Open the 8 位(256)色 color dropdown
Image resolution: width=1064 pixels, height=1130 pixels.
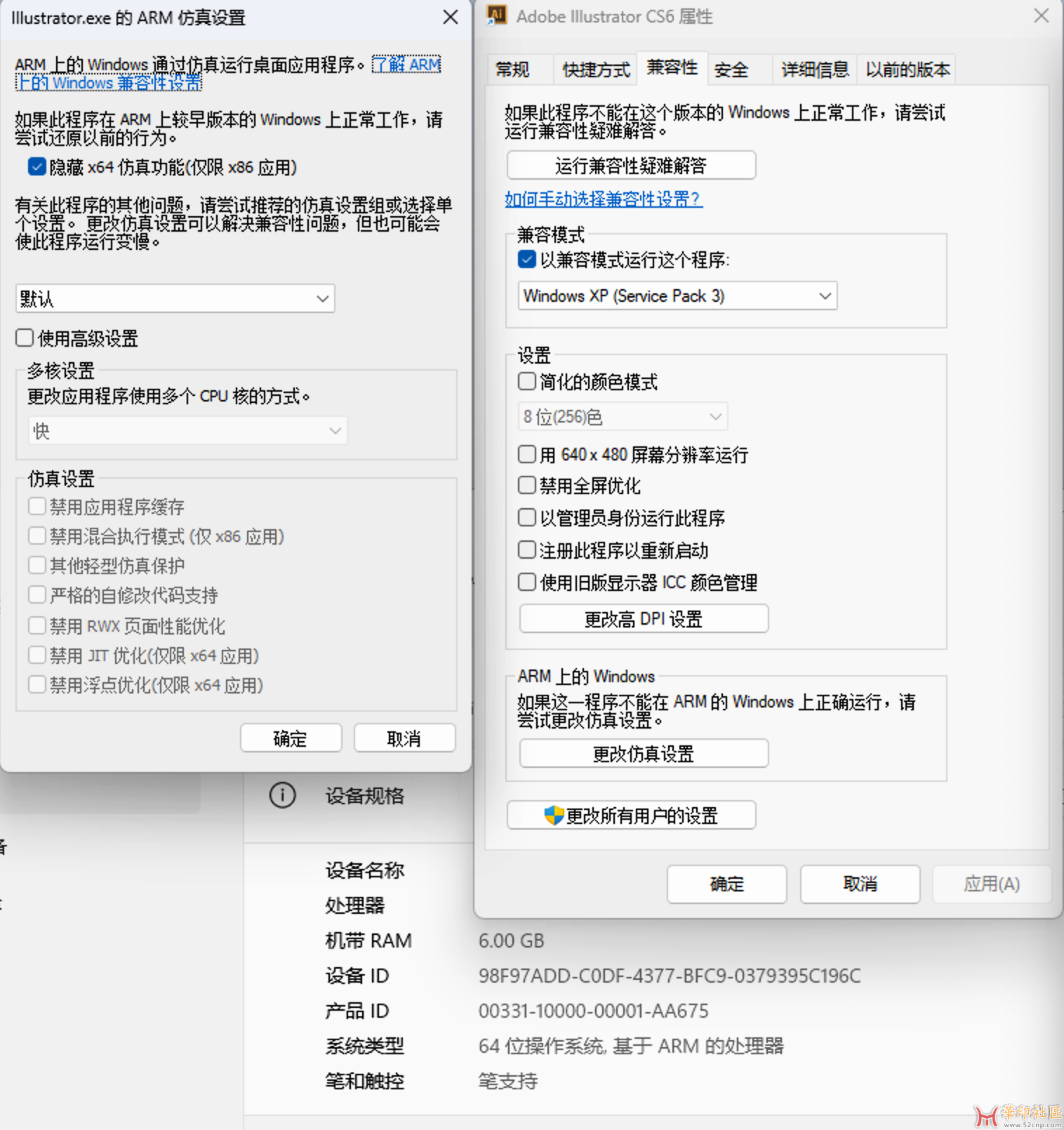pyautogui.click(x=623, y=416)
